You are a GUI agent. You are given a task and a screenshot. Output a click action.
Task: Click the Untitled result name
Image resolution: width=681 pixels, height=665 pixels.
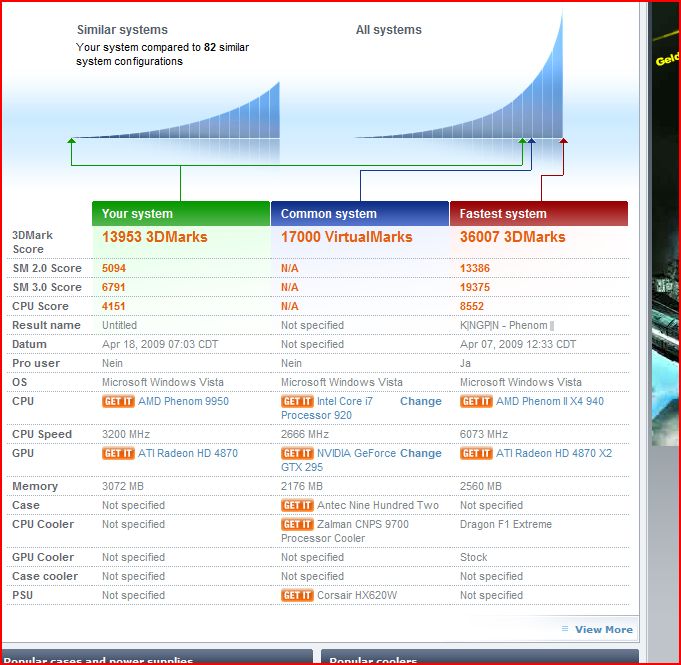[x=119, y=325]
